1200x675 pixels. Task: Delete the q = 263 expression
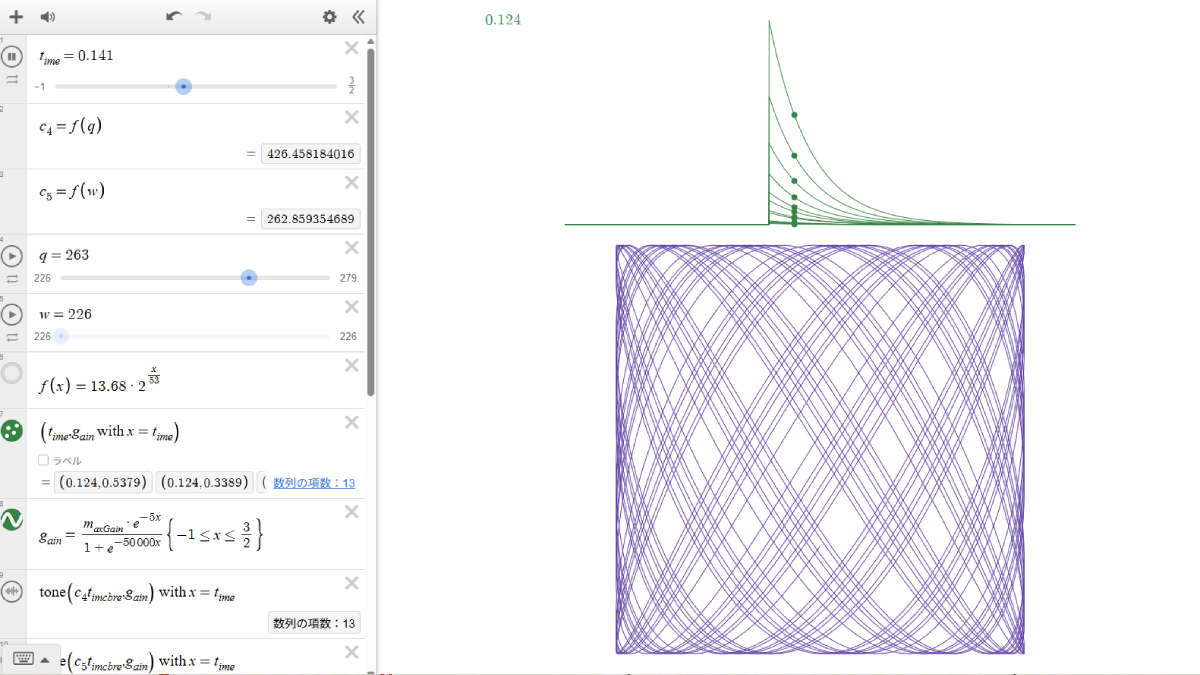351,248
